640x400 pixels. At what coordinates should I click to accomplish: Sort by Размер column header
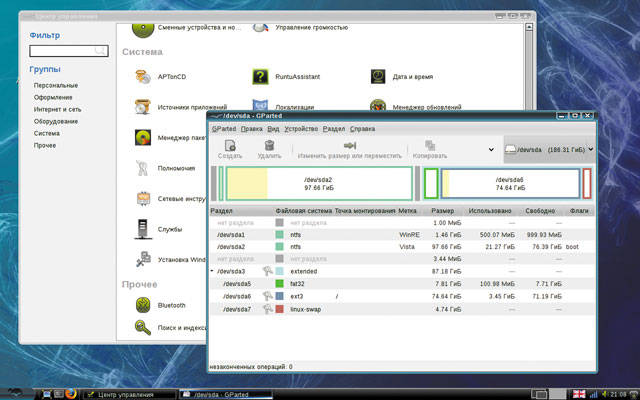(443, 211)
